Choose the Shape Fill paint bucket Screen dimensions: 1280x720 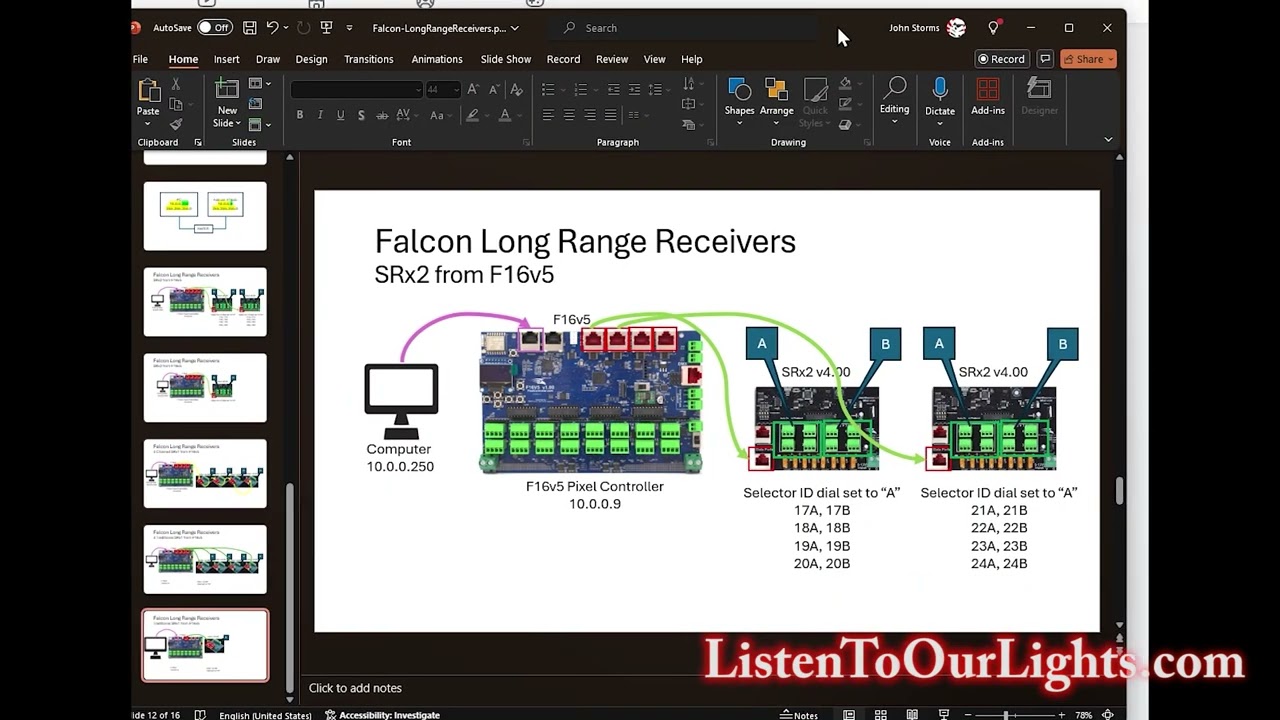[845, 84]
